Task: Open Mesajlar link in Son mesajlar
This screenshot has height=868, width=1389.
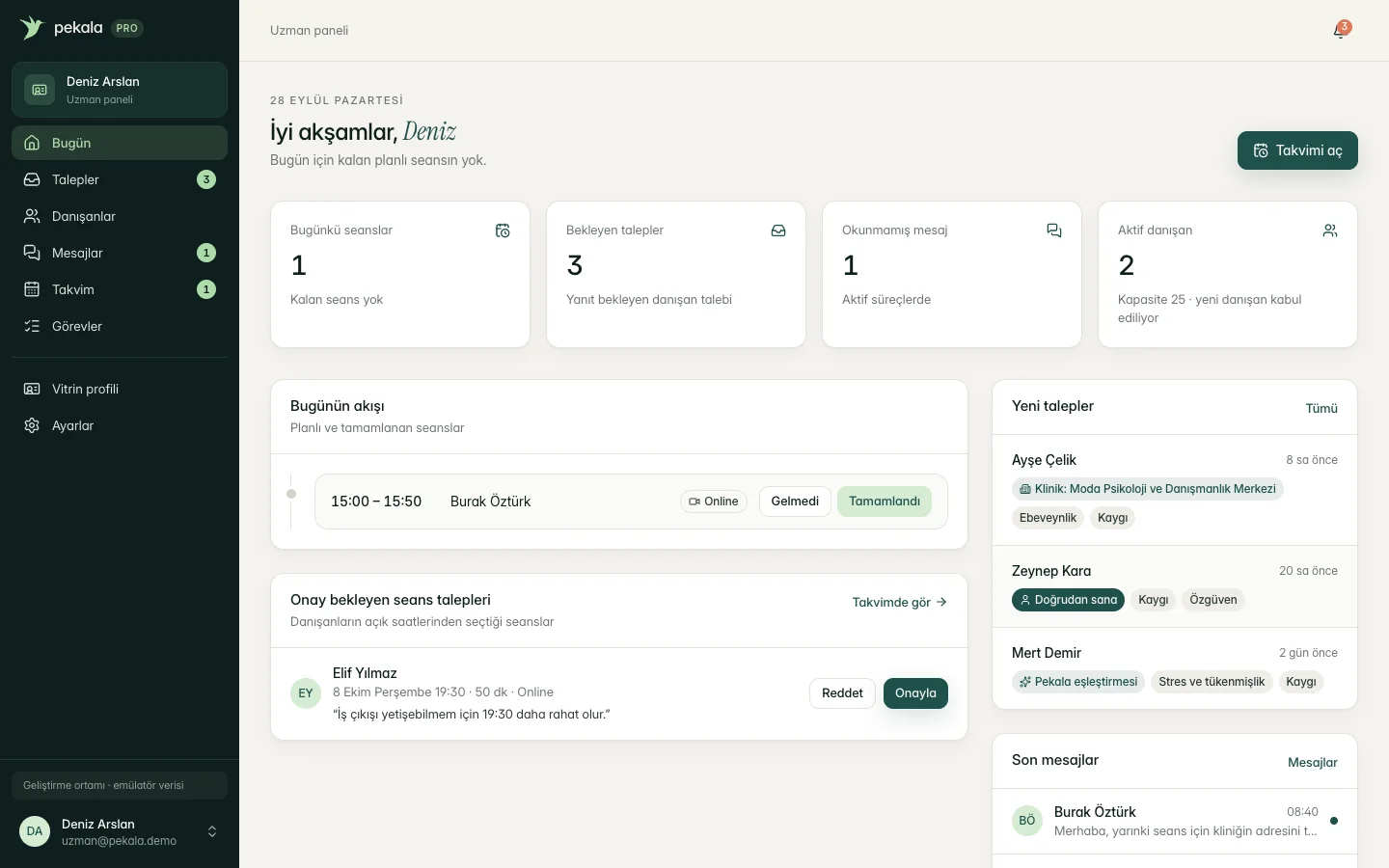Action: click(x=1313, y=762)
